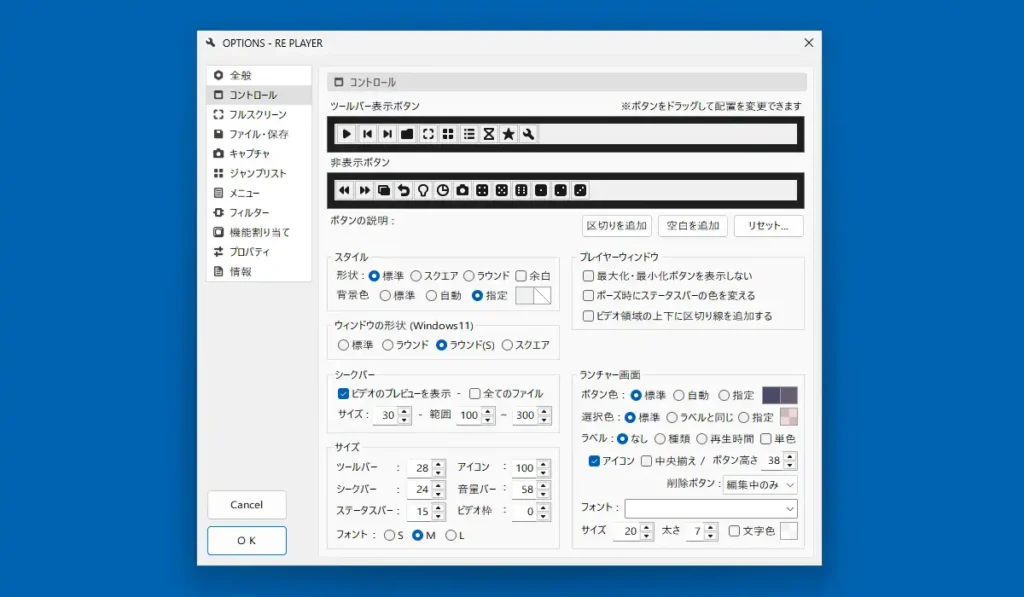Enable the ビデオのプレビューを表示 checkbox
Viewport: 1024px width, 597px height.
342,393
